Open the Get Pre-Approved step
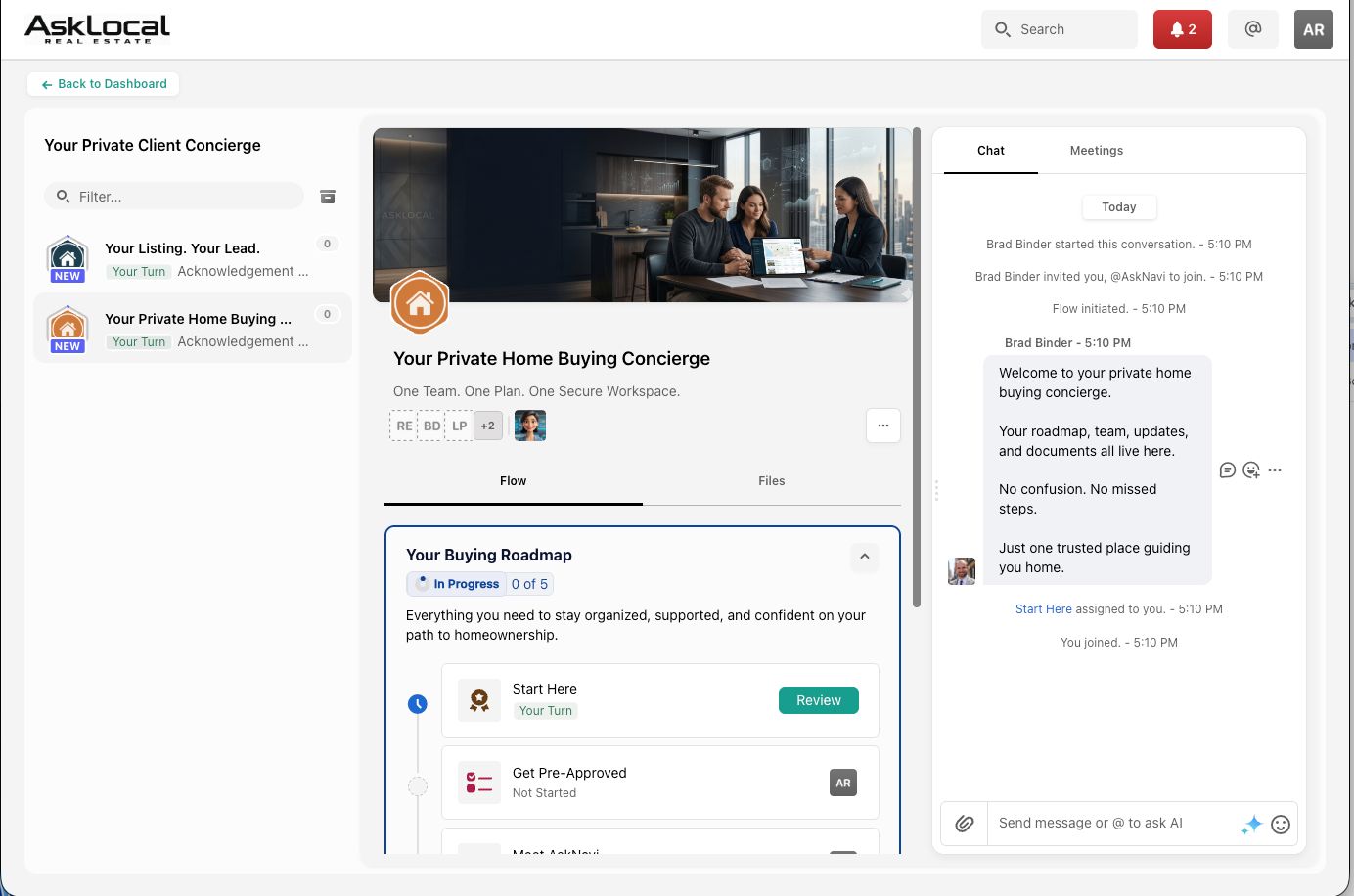 pyautogui.click(x=660, y=783)
